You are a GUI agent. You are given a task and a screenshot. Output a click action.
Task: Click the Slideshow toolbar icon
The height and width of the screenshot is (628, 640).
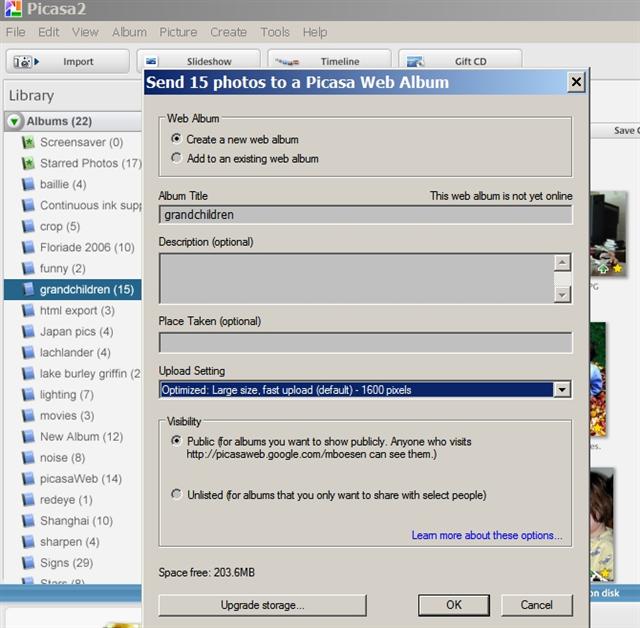[x=151, y=62]
